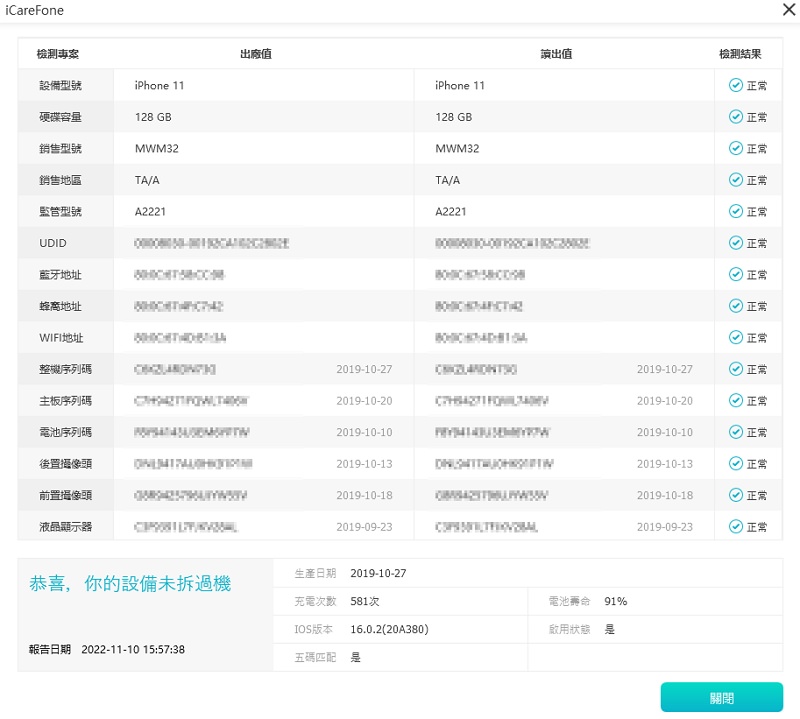Click factory date 2019-10-20 in 主板序列碼 row
800x719 pixels.
364,401
